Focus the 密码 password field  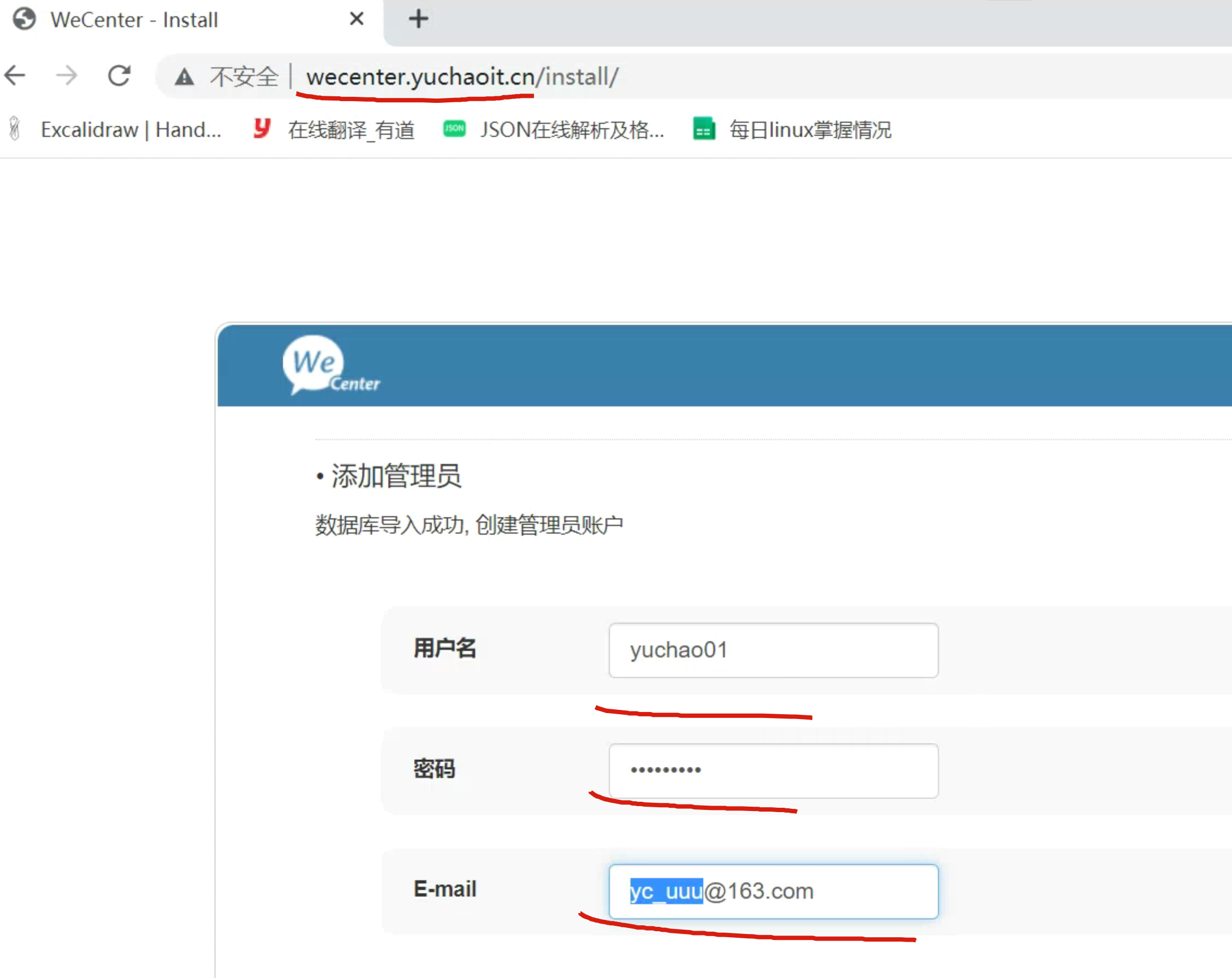(x=773, y=771)
